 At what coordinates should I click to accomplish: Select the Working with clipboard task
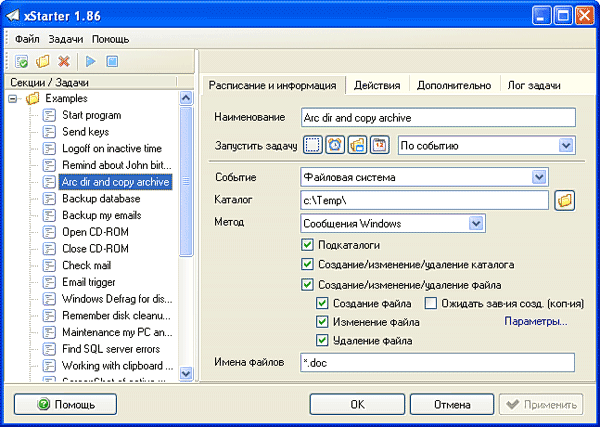click(x=117, y=366)
